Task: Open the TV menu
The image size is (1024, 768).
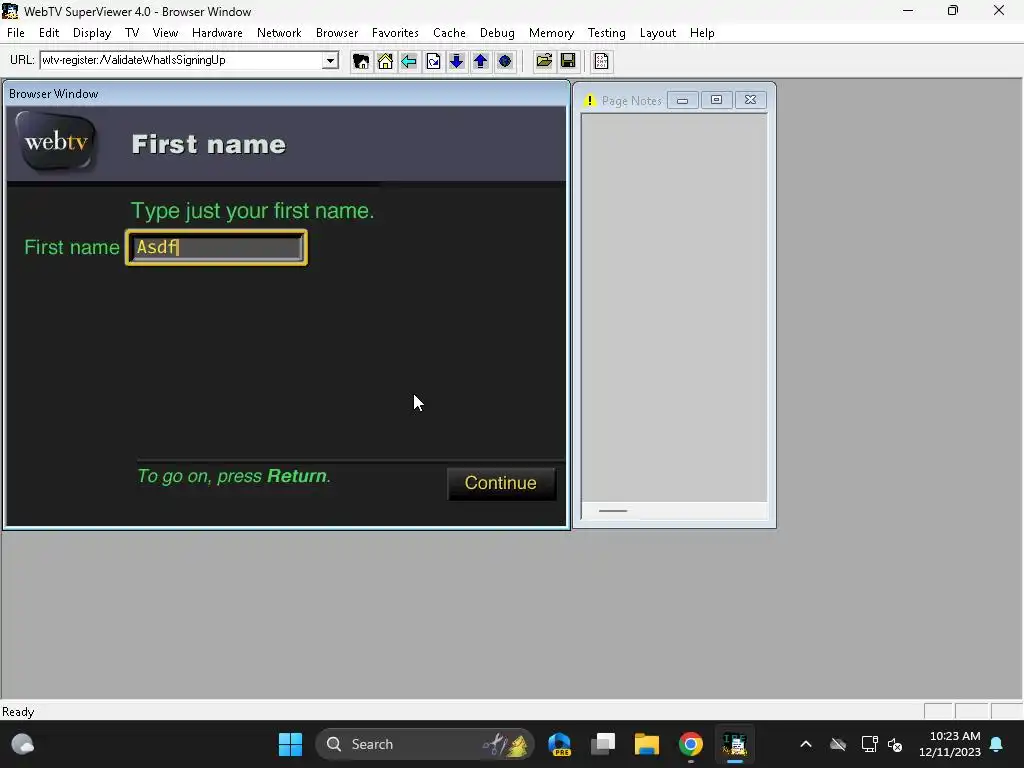Action: [132, 33]
